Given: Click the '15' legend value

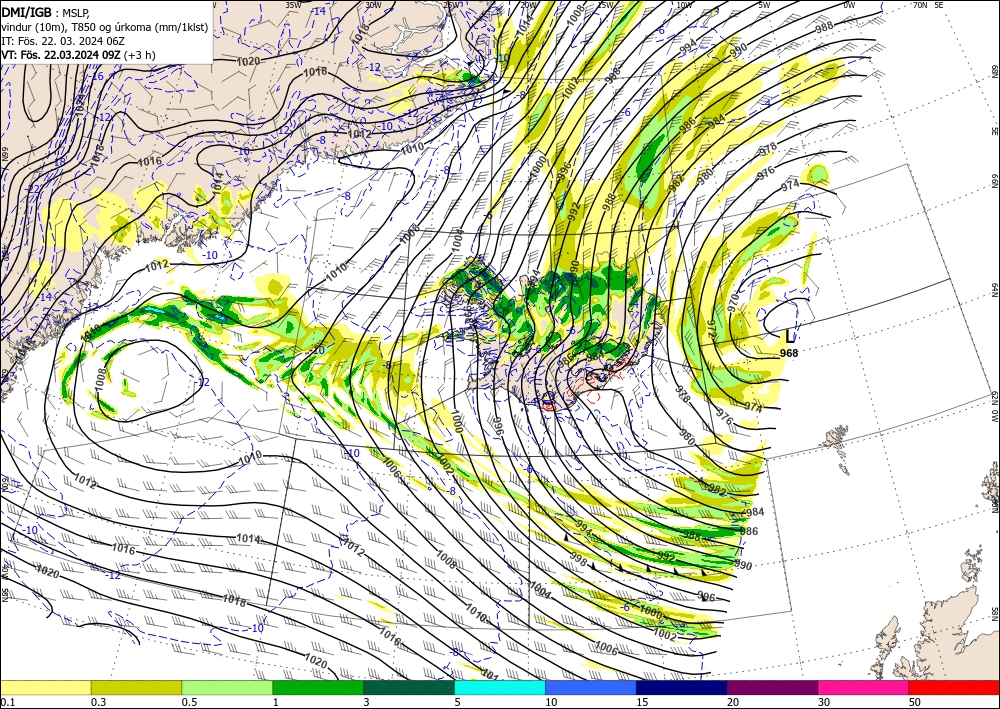Looking at the screenshot, I should point(642,702).
